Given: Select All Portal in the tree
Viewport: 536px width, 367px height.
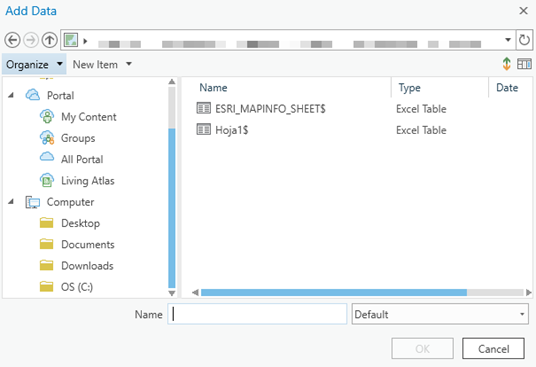Looking at the screenshot, I should tap(82, 159).
